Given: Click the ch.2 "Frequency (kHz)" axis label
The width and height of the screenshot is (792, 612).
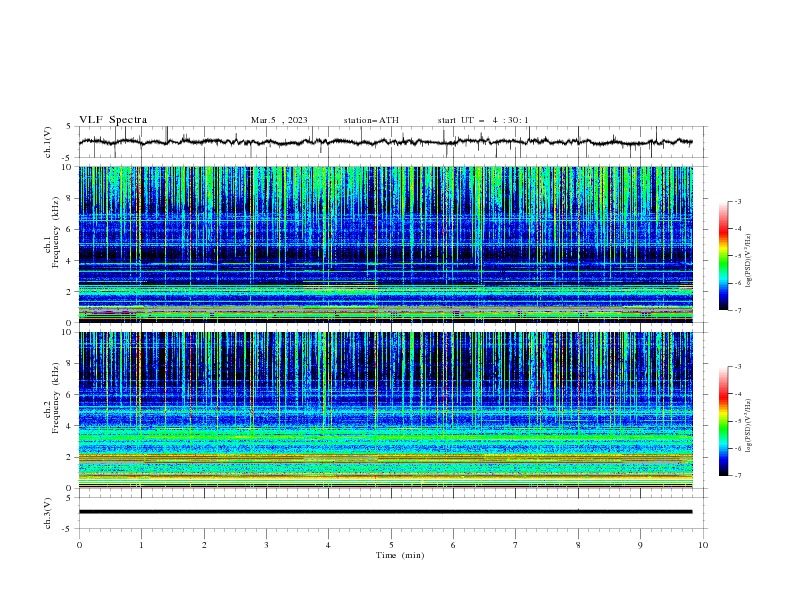Looking at the screenshot, I should (56, 397).
